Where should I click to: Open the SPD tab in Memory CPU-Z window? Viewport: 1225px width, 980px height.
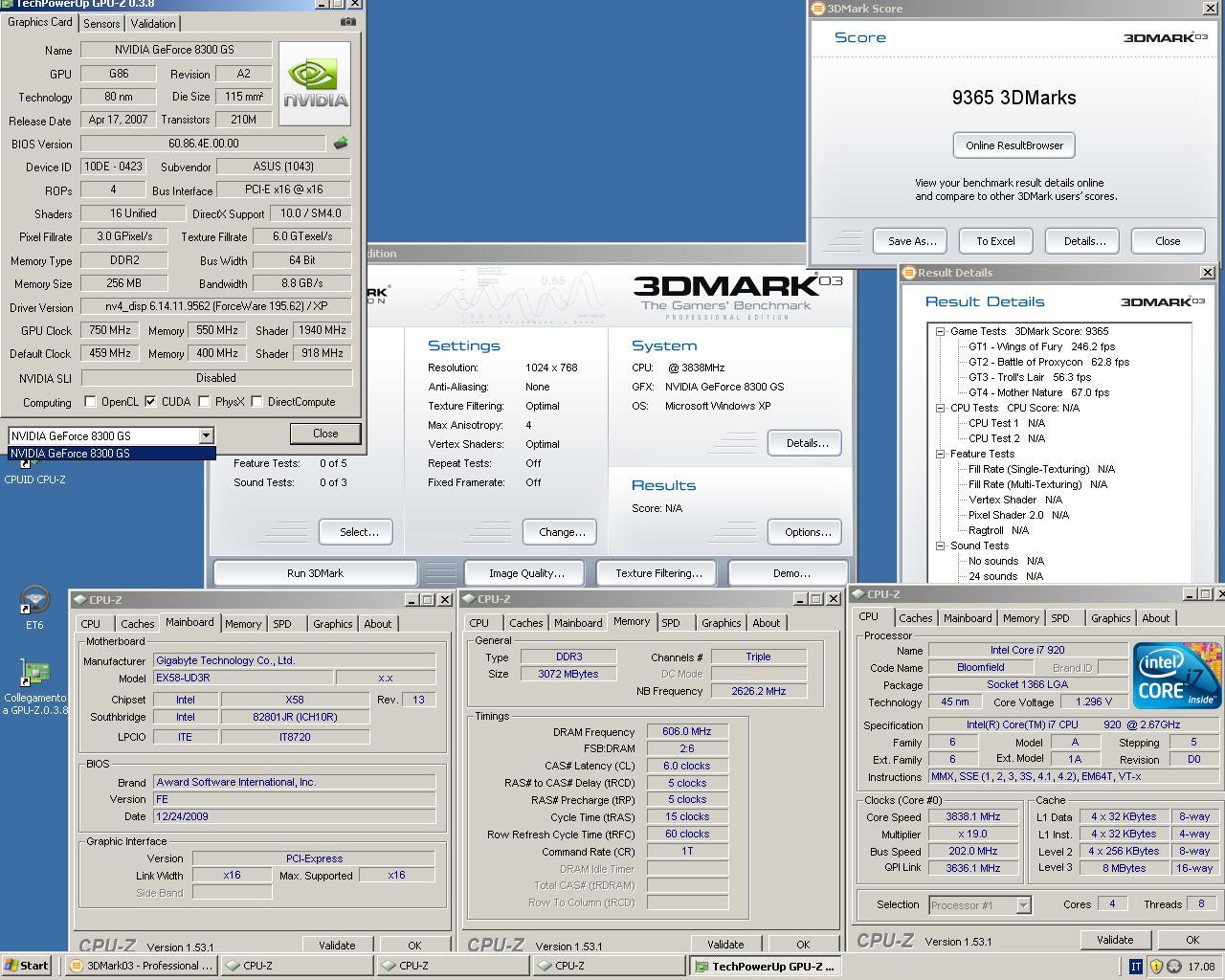[x=671, y=623]
